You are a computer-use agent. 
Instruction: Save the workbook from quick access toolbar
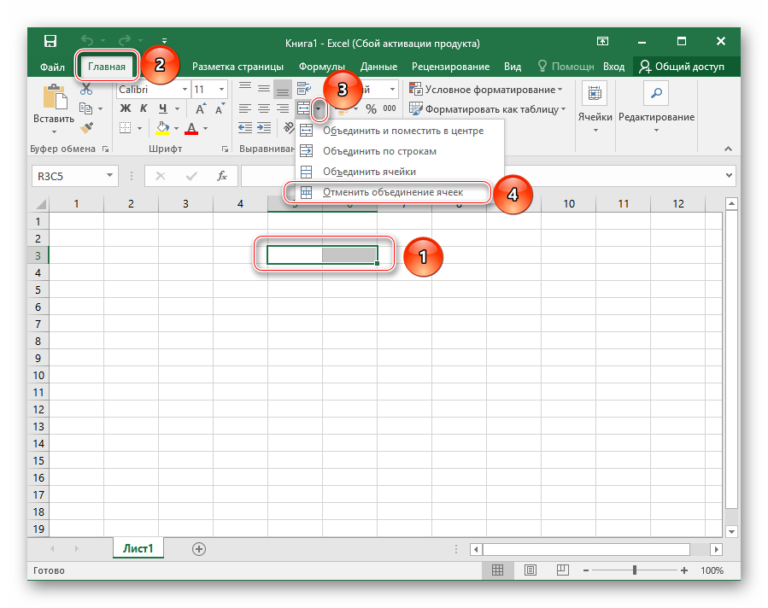(x=50, y=41)
